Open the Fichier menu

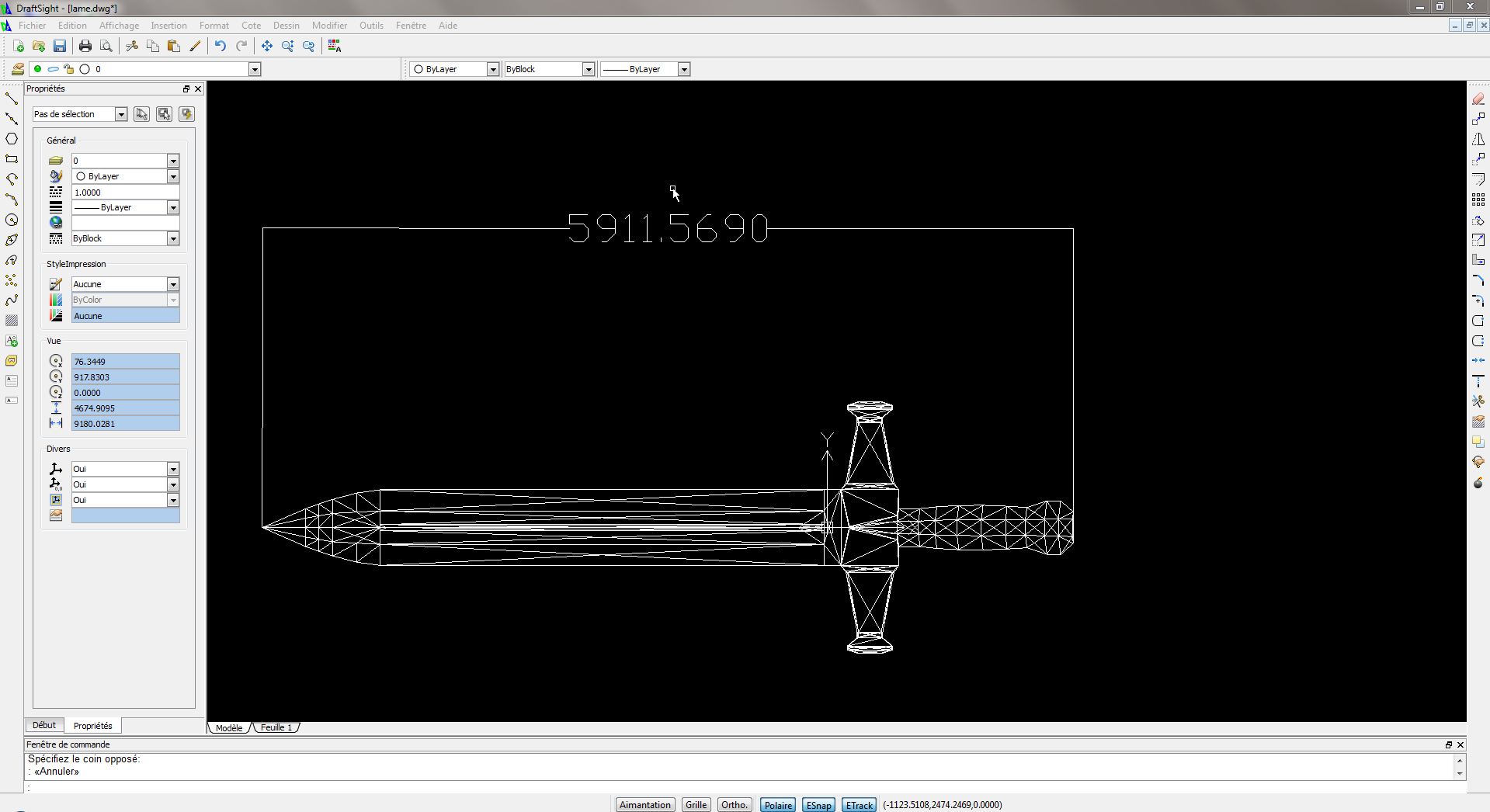33,26
